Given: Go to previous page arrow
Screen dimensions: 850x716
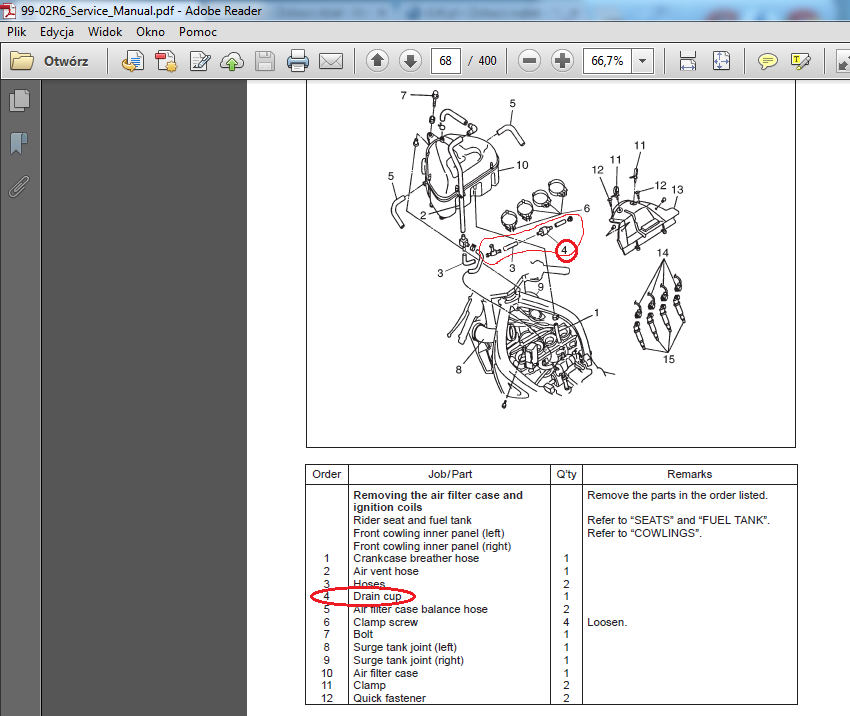Looking at the screenshot, I should pyautogui.click(x=377, y=61).
